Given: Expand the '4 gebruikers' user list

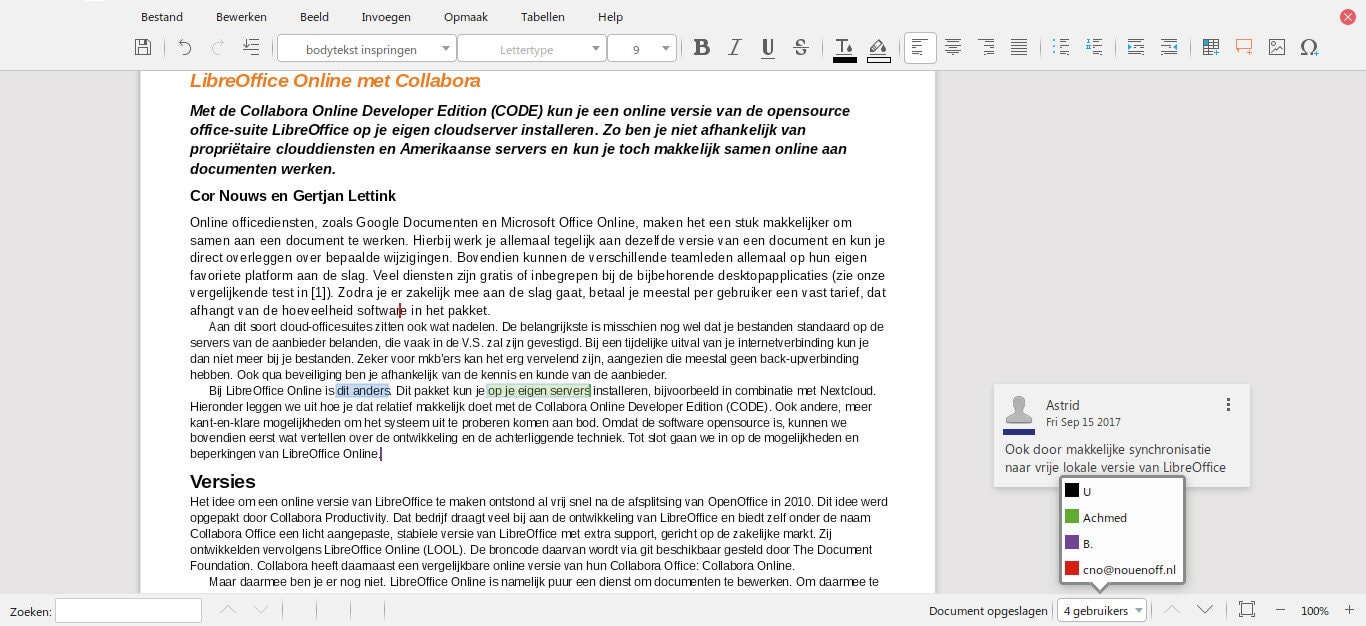Looking at the screenshot, I should tap(1101, 610).
